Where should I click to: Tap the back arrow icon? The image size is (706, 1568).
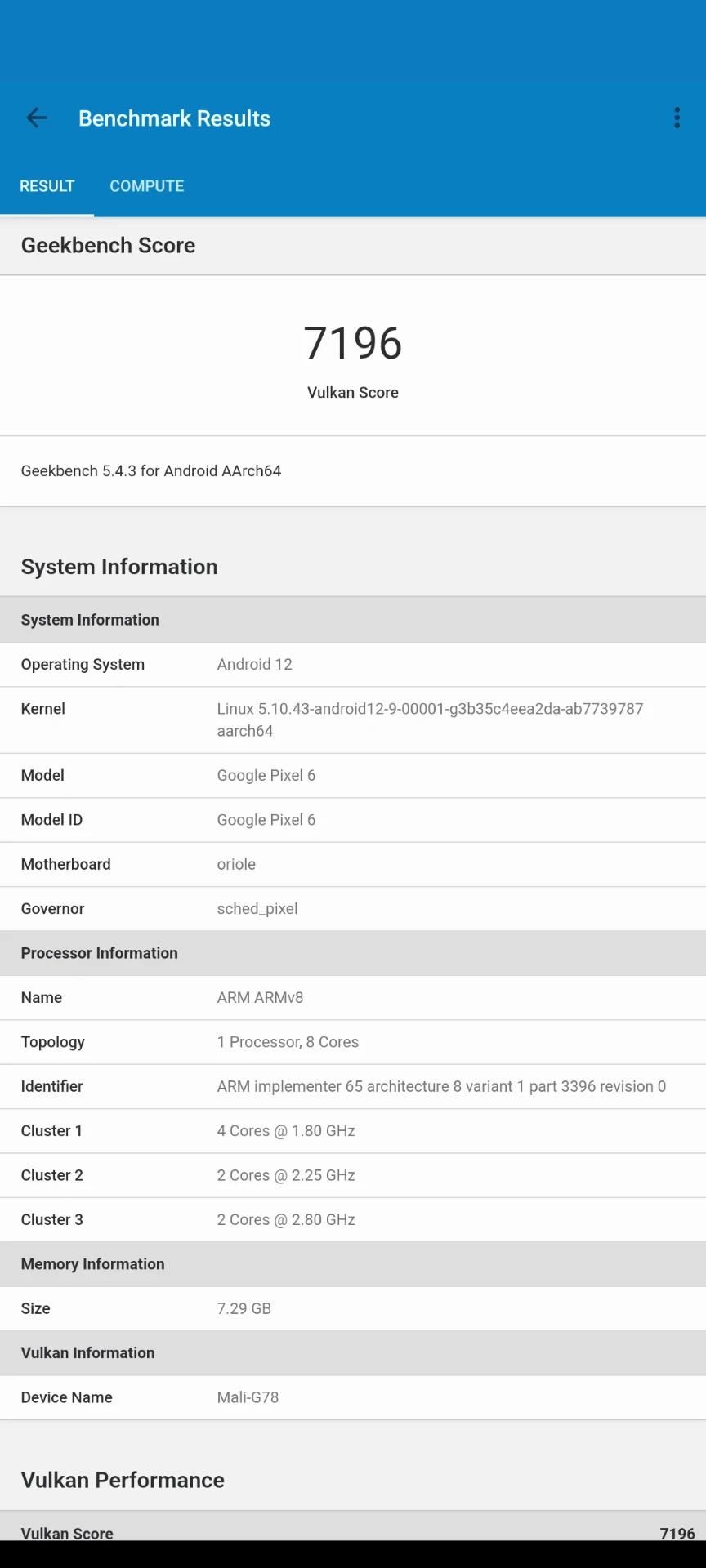point(37,118)
